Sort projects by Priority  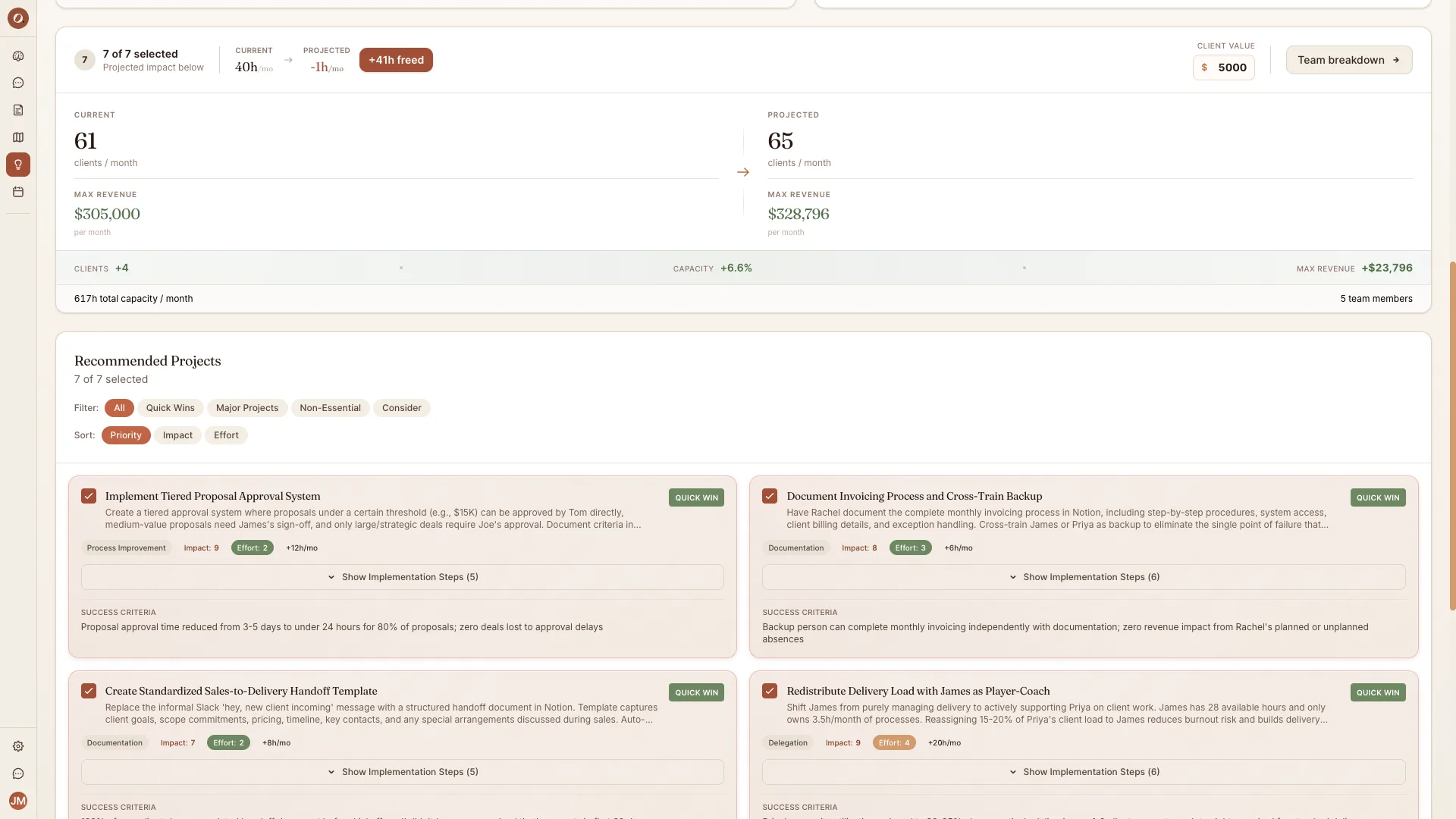[x=126, y=435]
